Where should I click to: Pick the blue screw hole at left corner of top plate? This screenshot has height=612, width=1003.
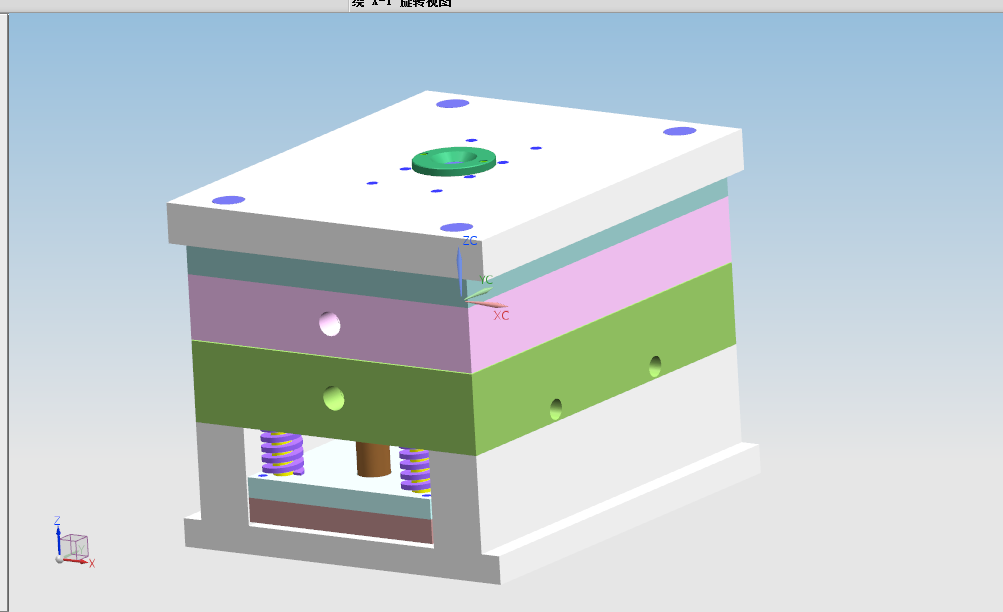228,200
